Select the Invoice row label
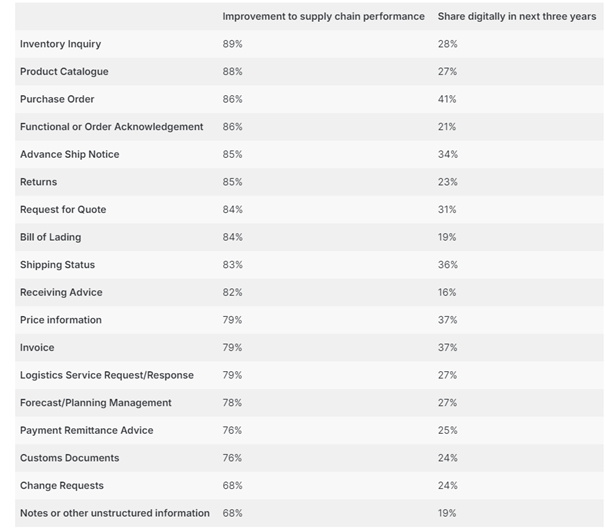This screenshot has width=605, height=529. click(x=37, y=347)
